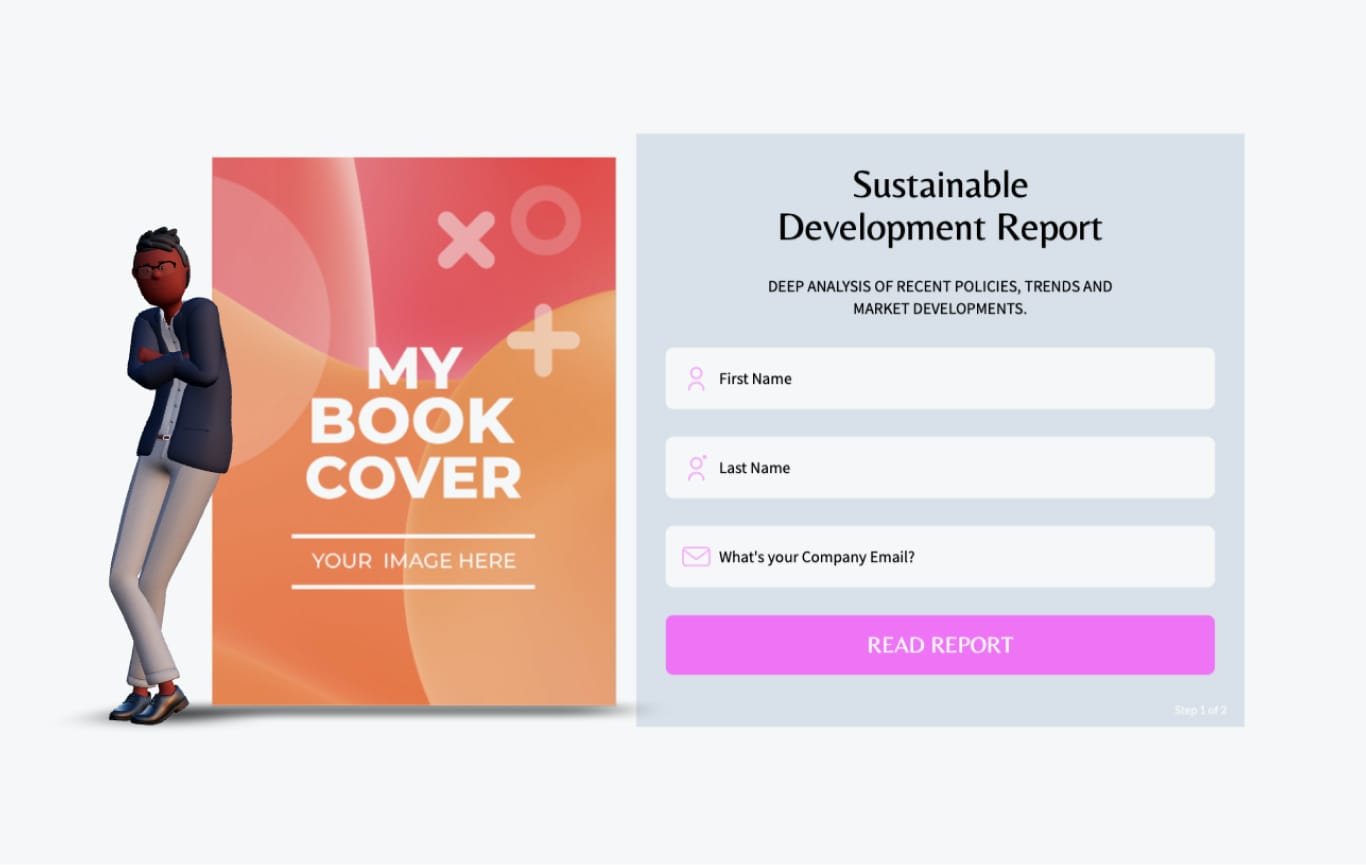
Task: Select the First Name input field
Action: pos(940,378)
